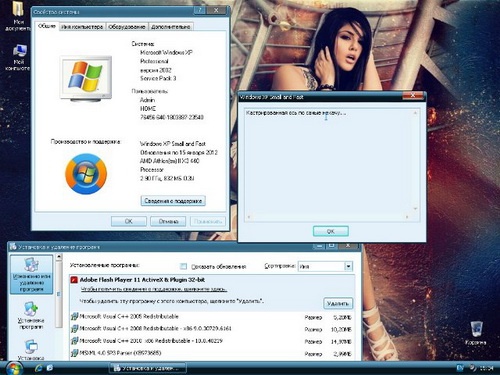Click the Windows XP logo monitor image
This screenshot has height=375, width=500.
[86, 79]
